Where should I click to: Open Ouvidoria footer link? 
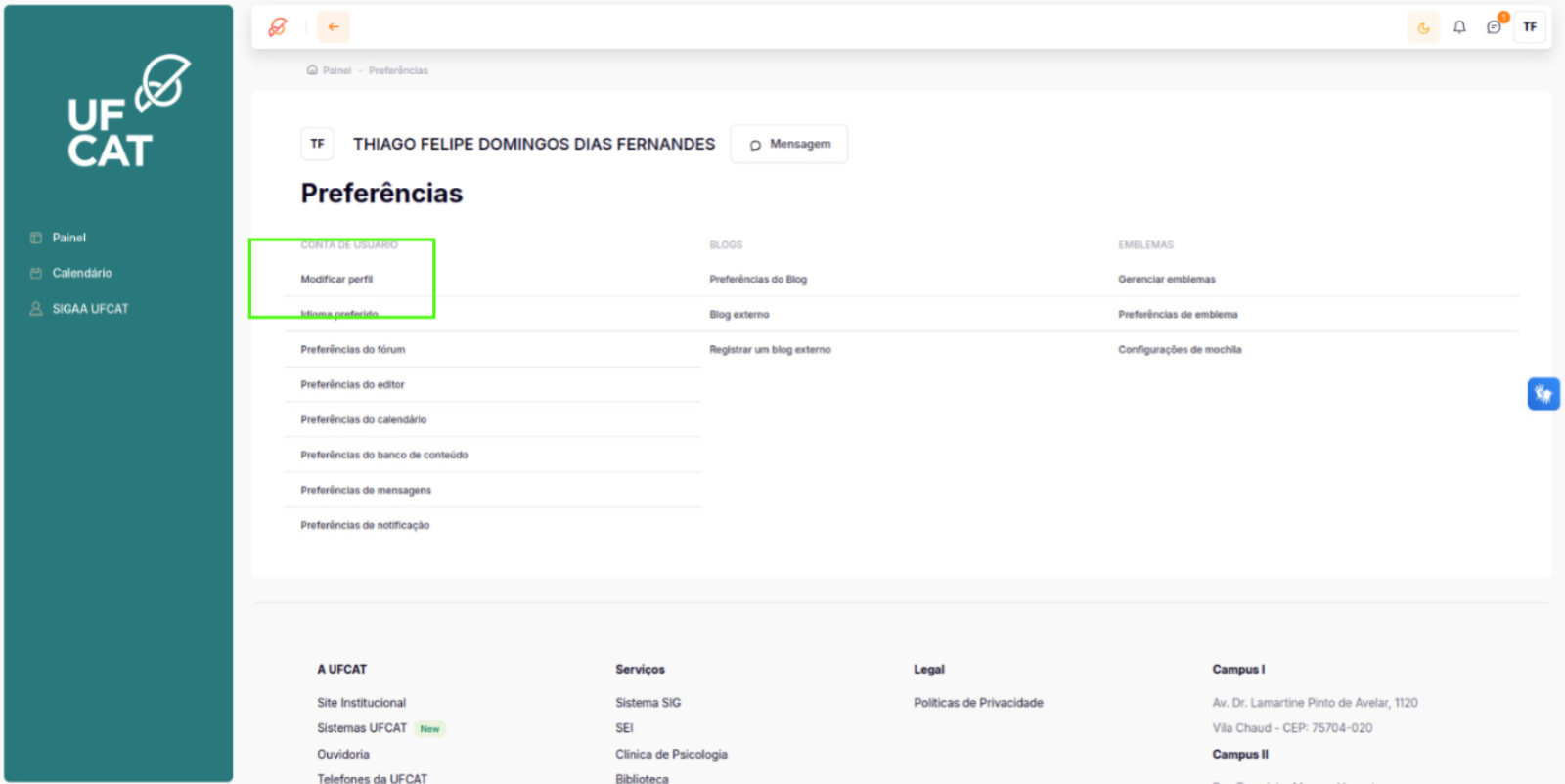click(x=343, y=755)
